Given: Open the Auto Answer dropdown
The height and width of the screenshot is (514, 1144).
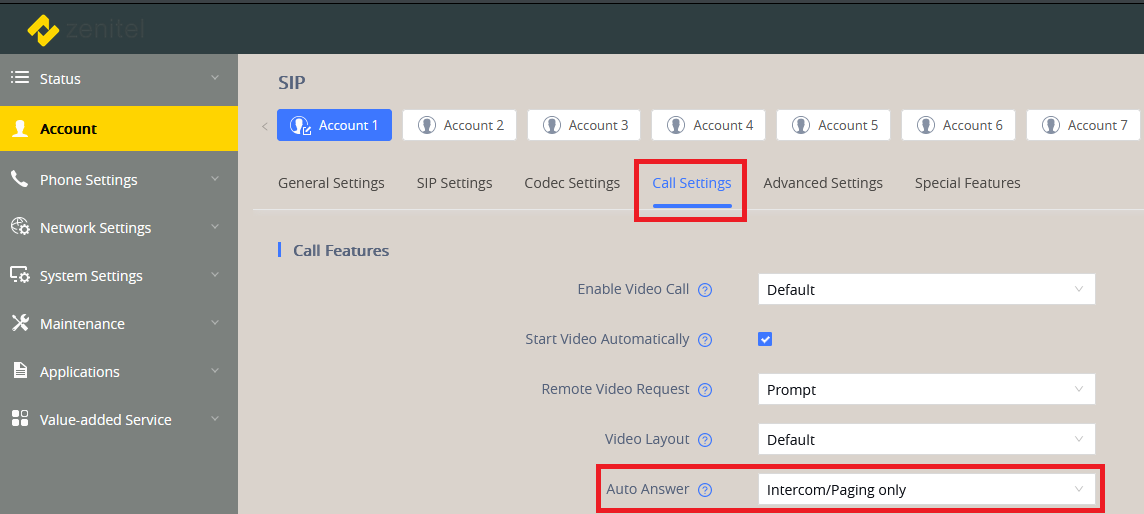Looking at the screenshot, I should [926, 489].
